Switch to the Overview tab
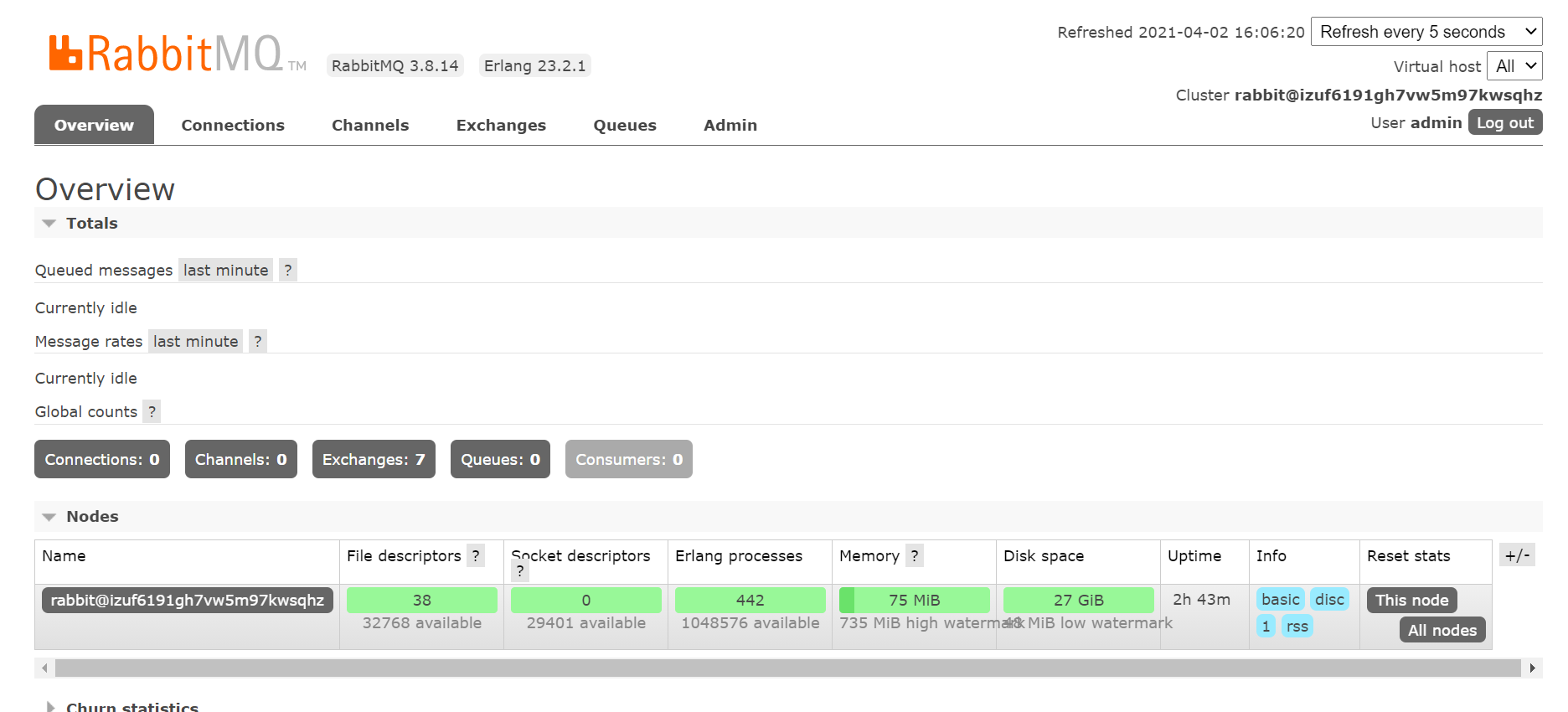Screen dimensions: 1568x712 94,125
